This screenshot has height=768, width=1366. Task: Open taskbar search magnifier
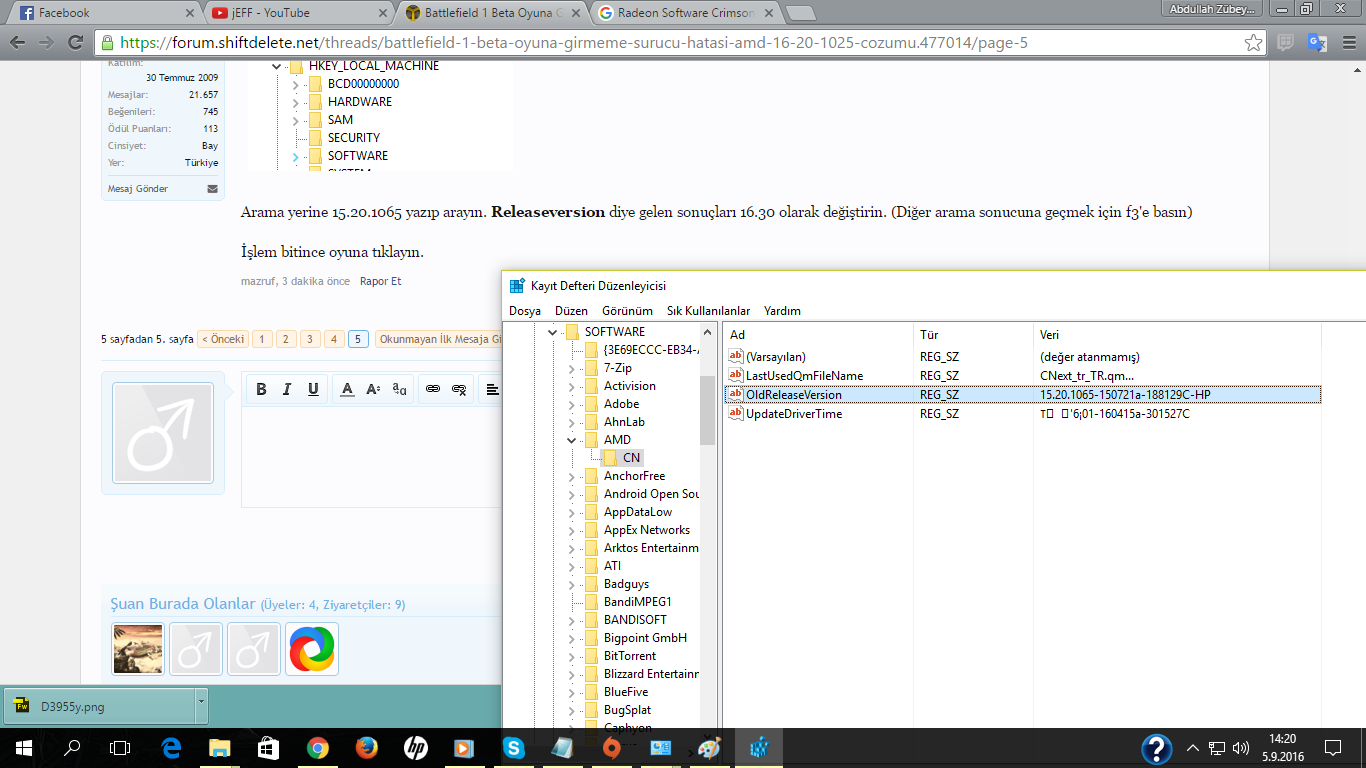coord(72,747)
